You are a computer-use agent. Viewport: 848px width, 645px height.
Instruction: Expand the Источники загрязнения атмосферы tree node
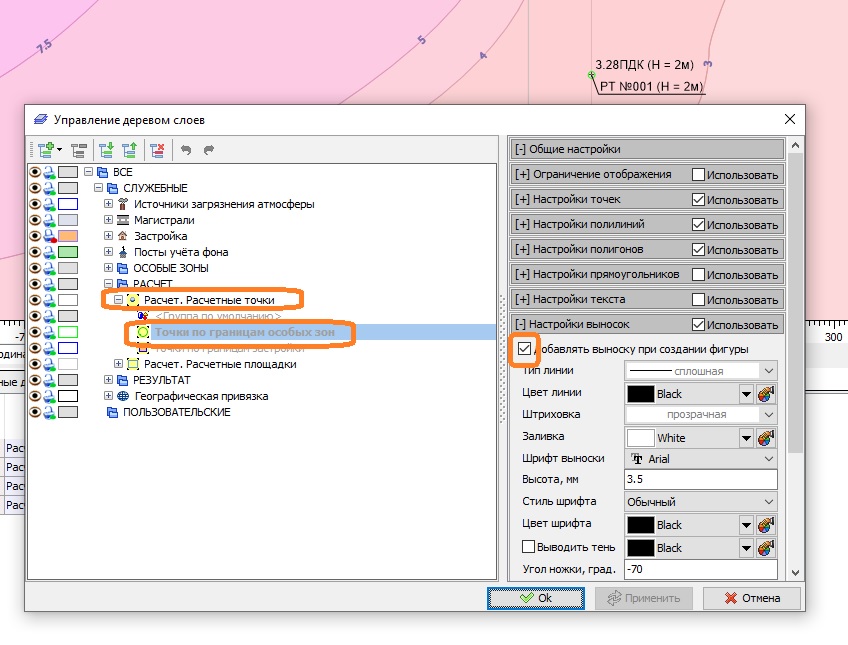click(109, 204)
